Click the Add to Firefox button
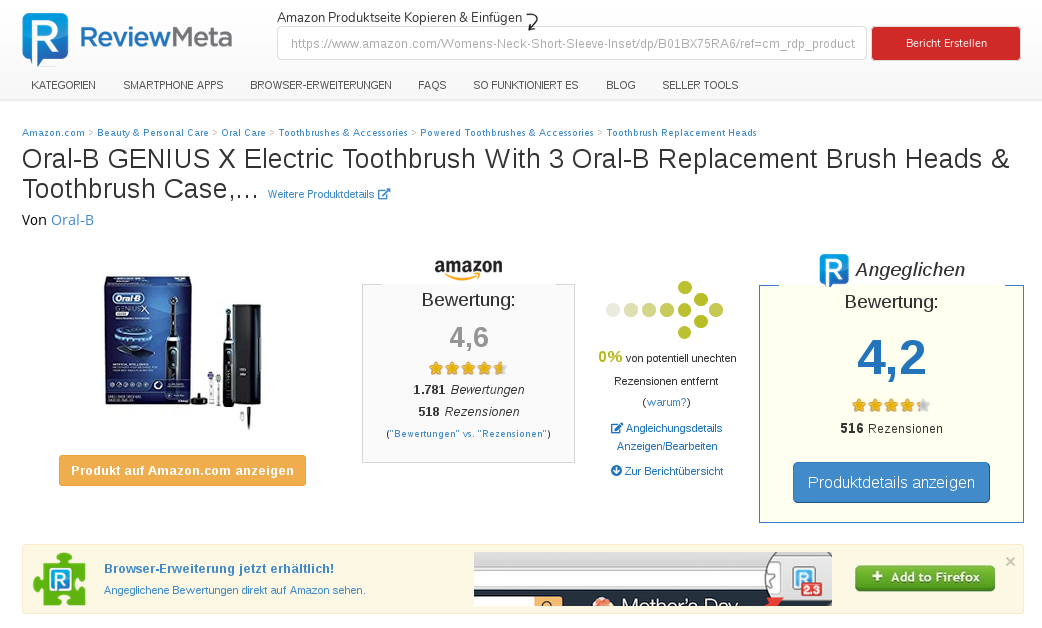The height and width of the screenshot is (628, 1042). point(925,577)
